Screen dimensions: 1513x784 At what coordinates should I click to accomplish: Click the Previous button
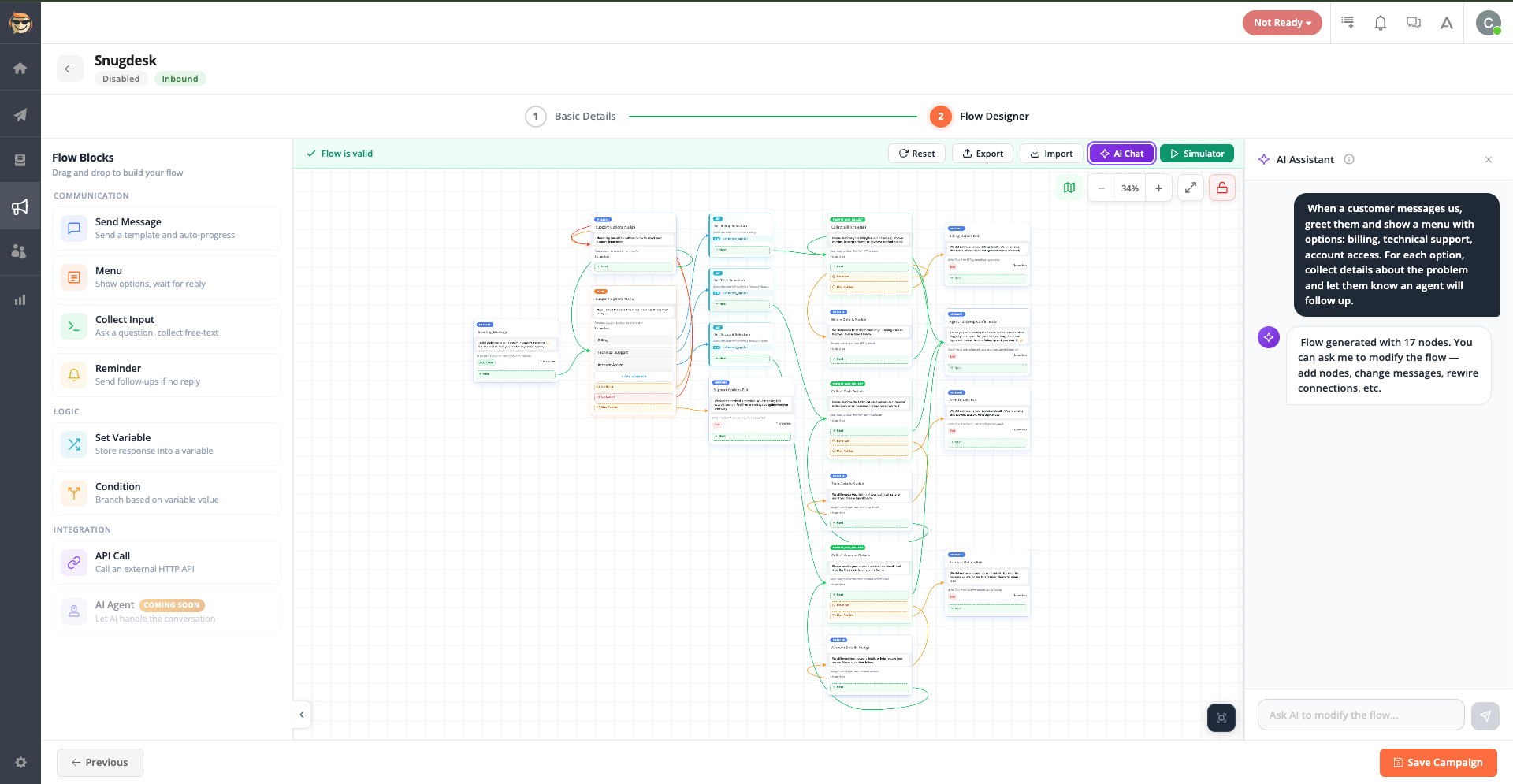click(x=100, y=763)
